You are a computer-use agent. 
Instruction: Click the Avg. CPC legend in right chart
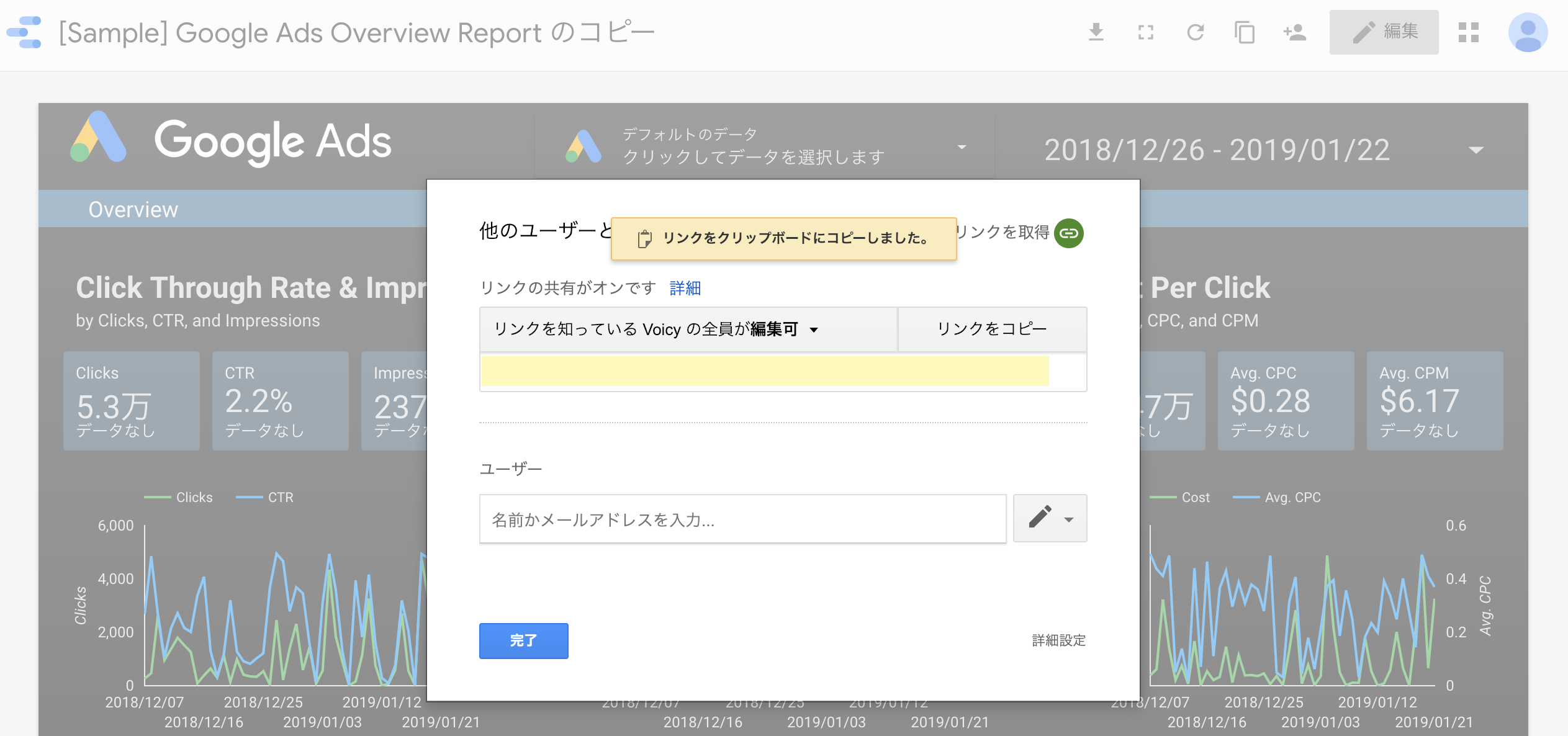pyautogui.click(x=1277, y=498)
